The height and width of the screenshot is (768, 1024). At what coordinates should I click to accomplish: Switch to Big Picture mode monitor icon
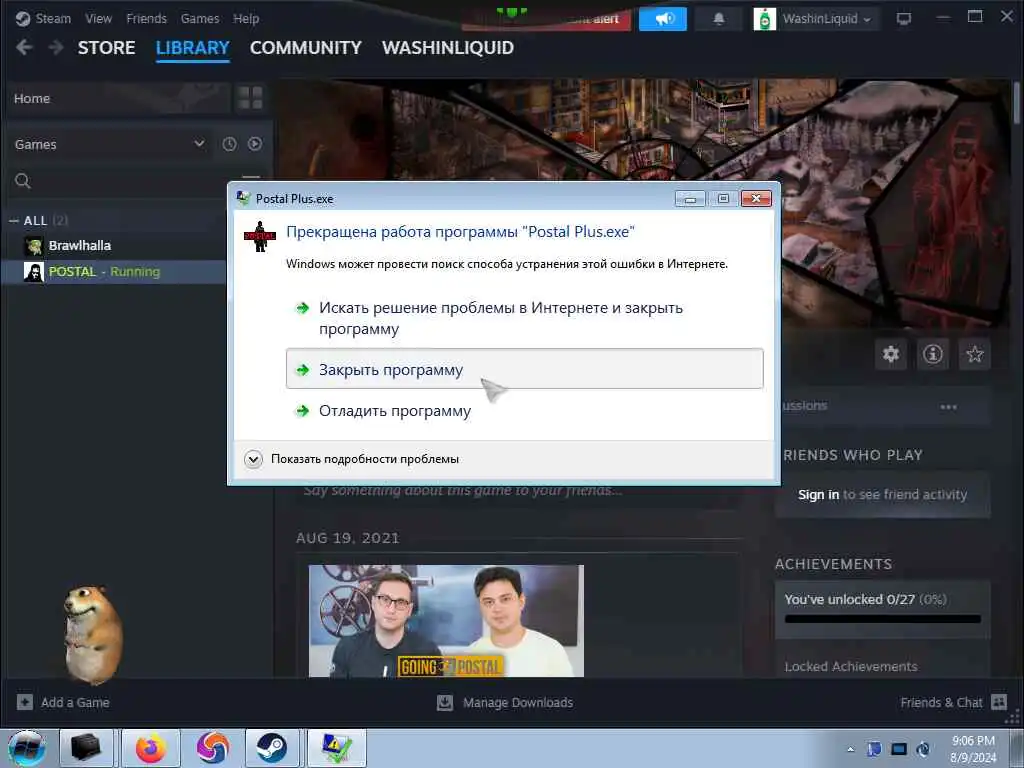[x=904, y=18]
